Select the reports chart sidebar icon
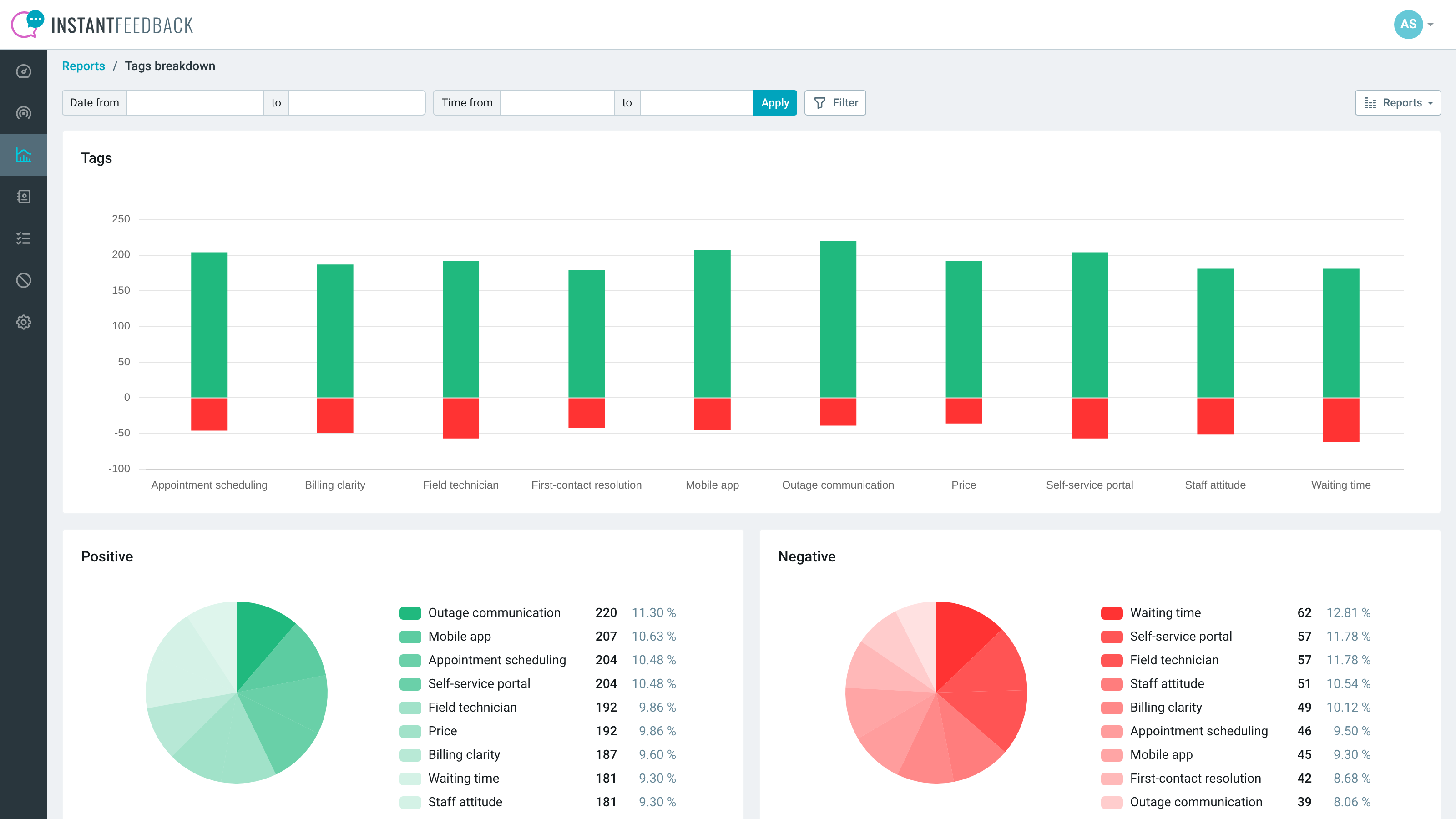The image size is (1456, 819). [x=23, y=155]
